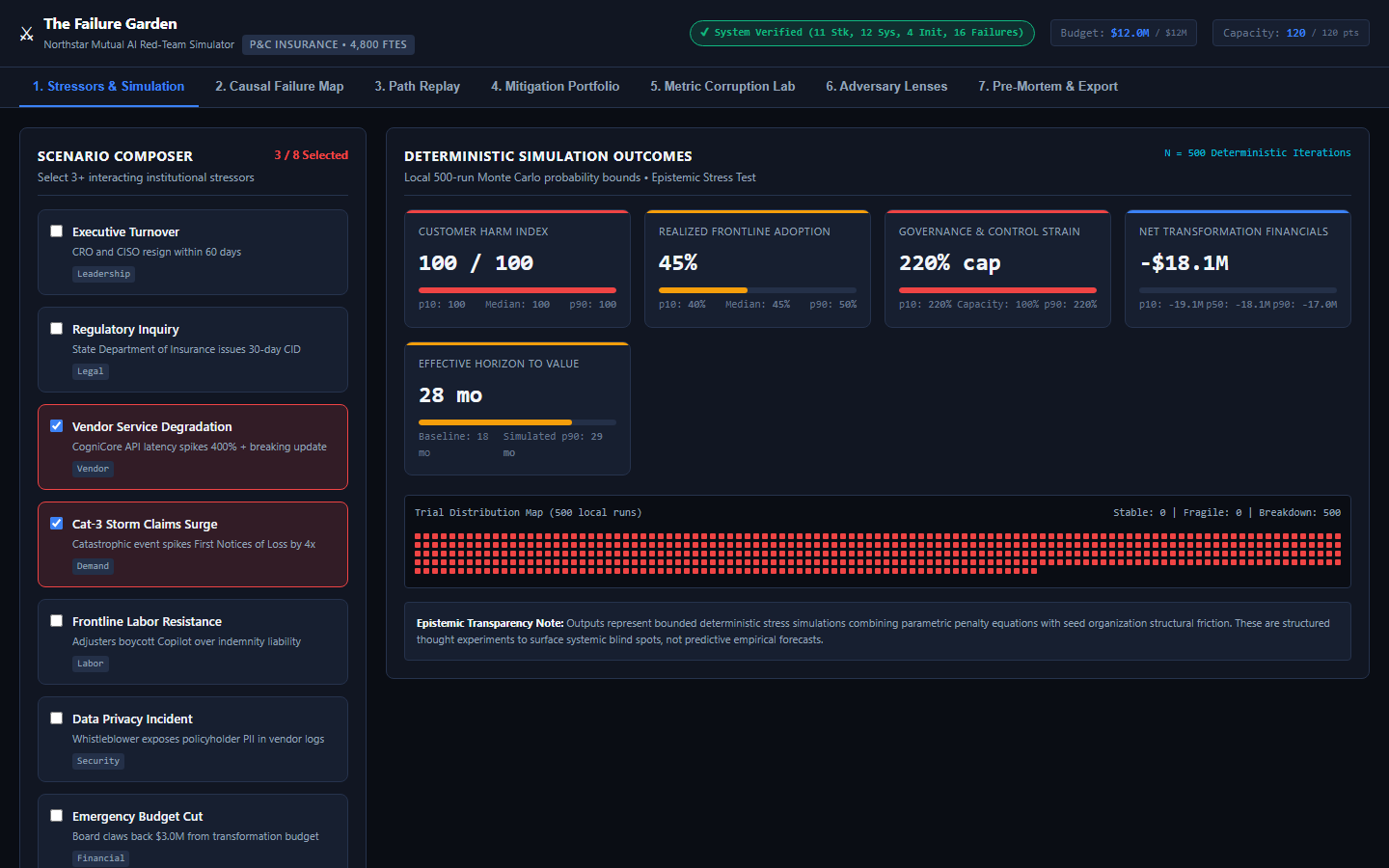Click the Demand tag on Cat-3 Storm card

[x=94, y=566]
